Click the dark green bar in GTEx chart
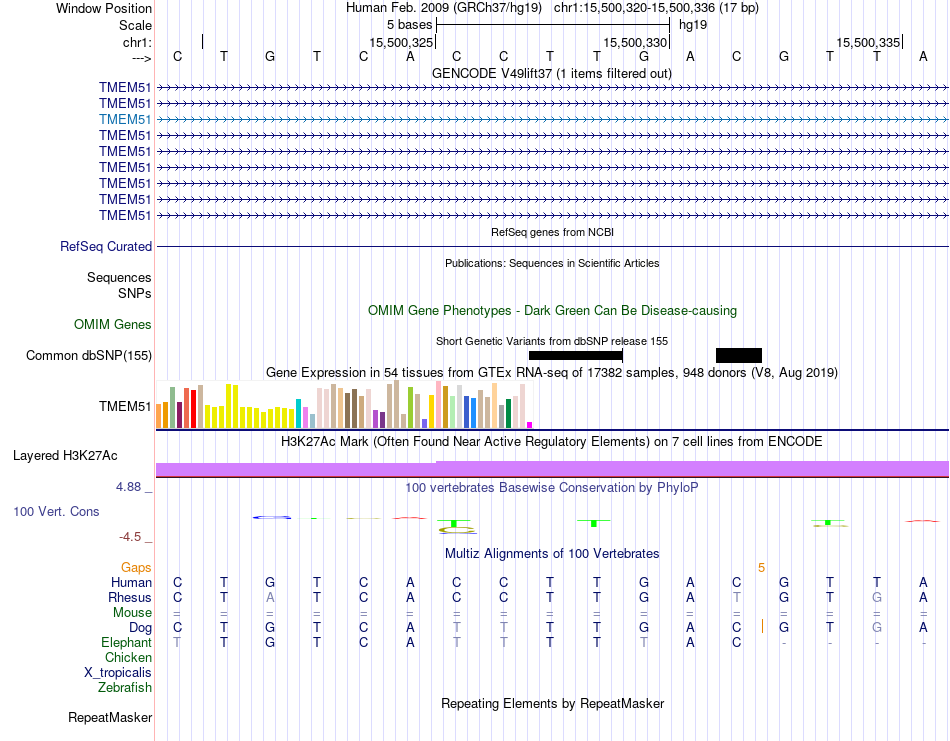 point(509,414)
